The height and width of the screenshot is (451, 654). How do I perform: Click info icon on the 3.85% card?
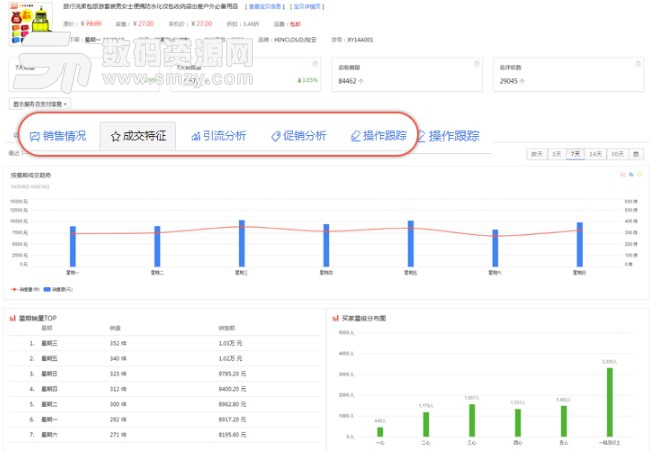click(315, 64)
